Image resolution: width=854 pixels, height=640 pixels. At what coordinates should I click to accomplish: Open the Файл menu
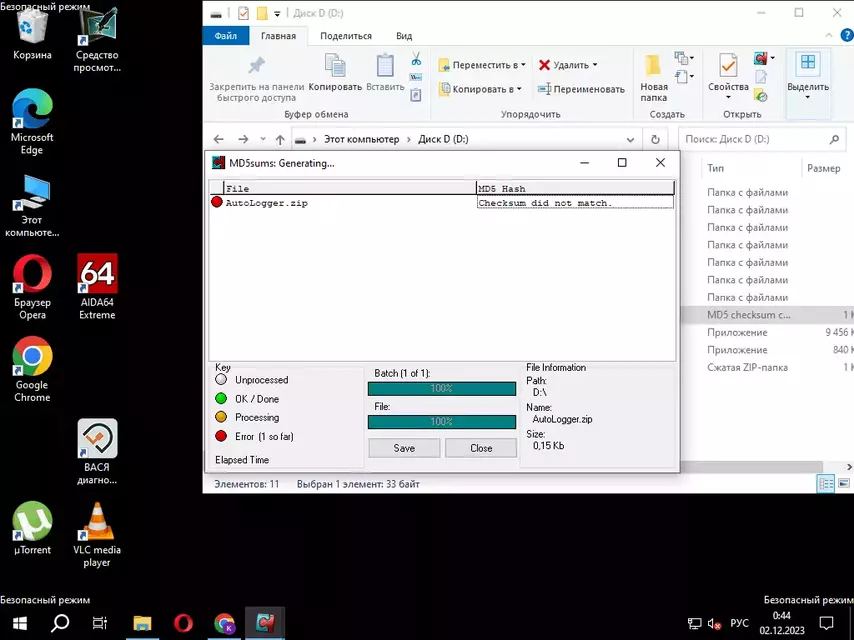click(x=225, y=35)
